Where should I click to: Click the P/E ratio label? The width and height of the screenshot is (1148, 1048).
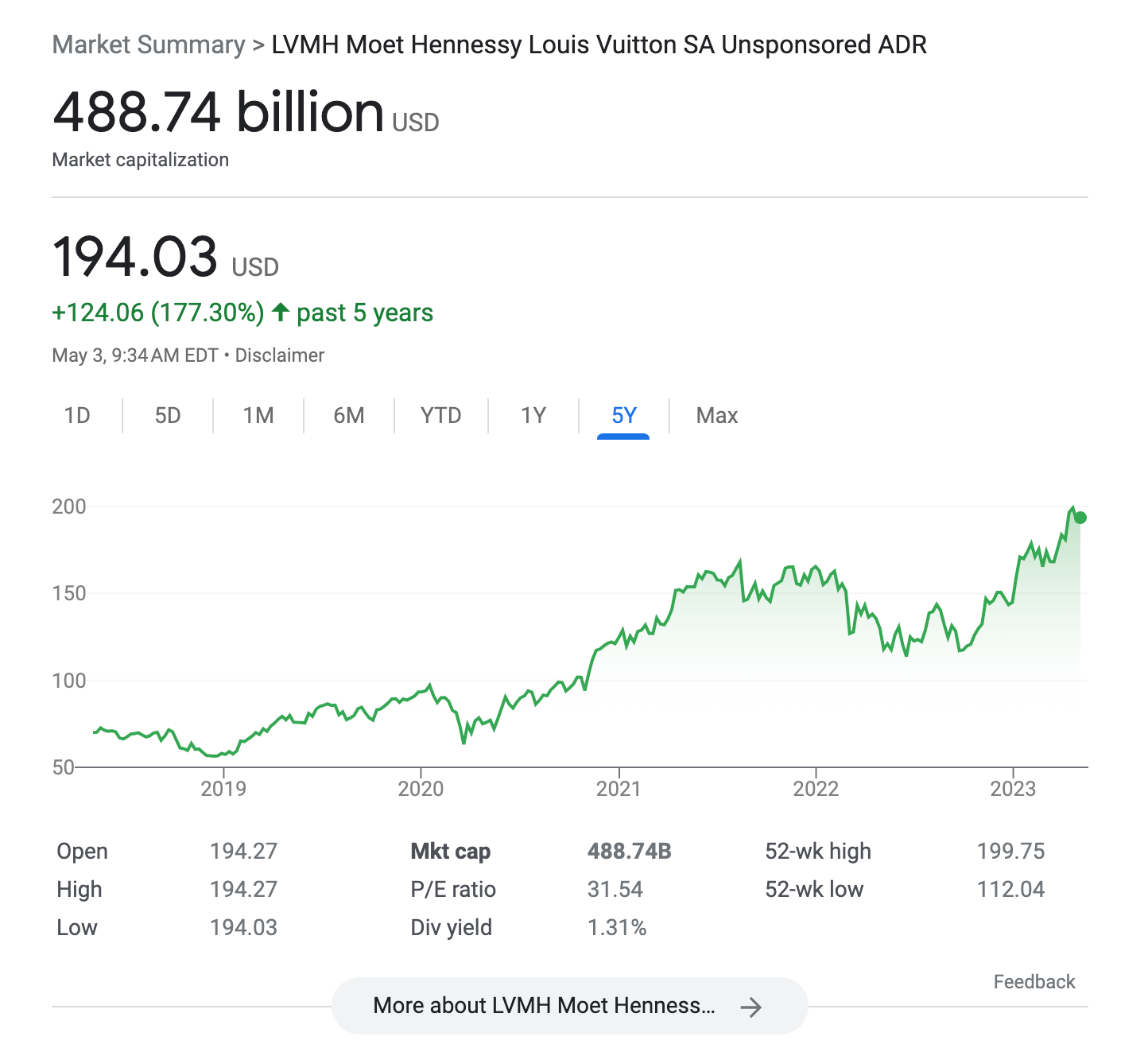pyautogui.click(x=453, y=890)
